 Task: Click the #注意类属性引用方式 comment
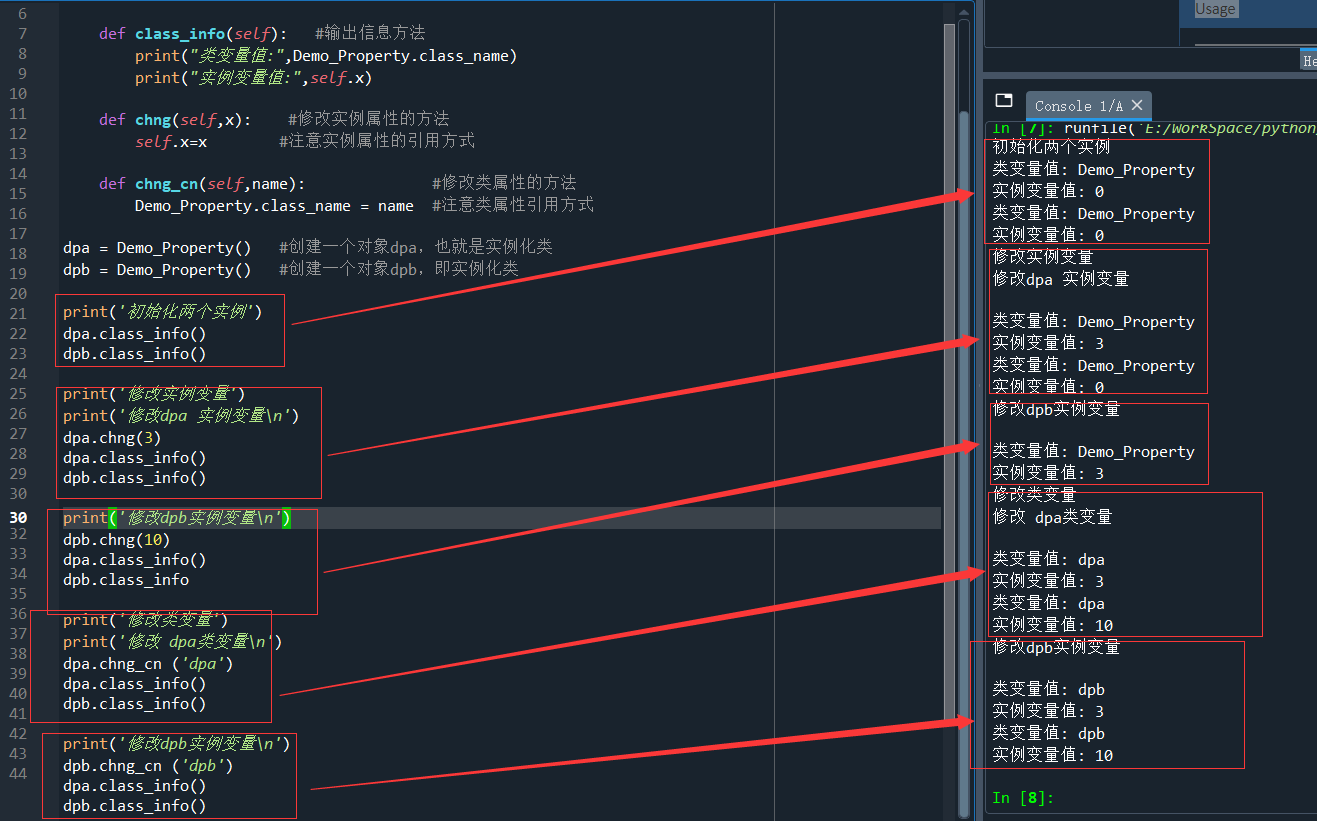tap(513, 205)
